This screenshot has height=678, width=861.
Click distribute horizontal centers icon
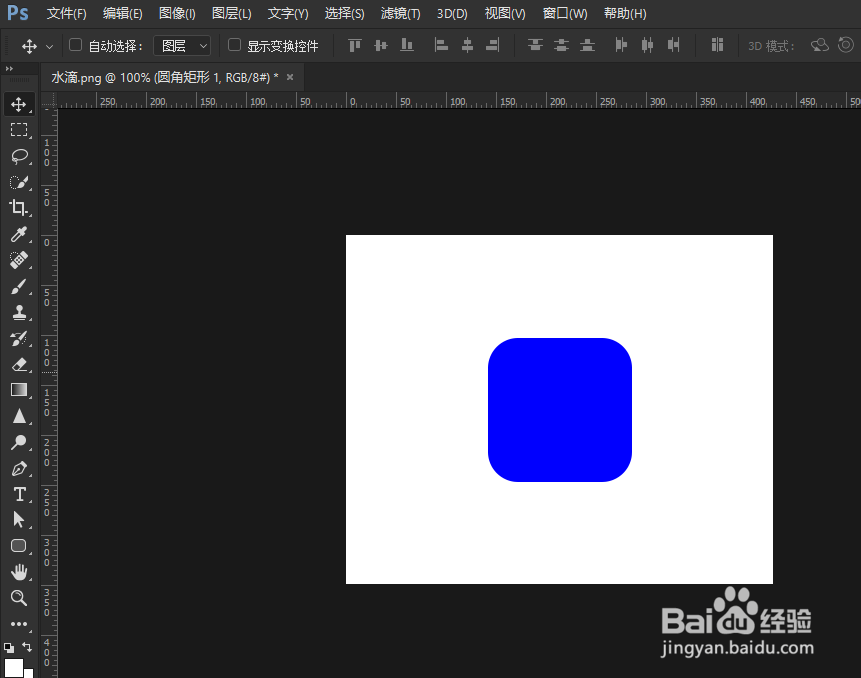coord(647,45)
